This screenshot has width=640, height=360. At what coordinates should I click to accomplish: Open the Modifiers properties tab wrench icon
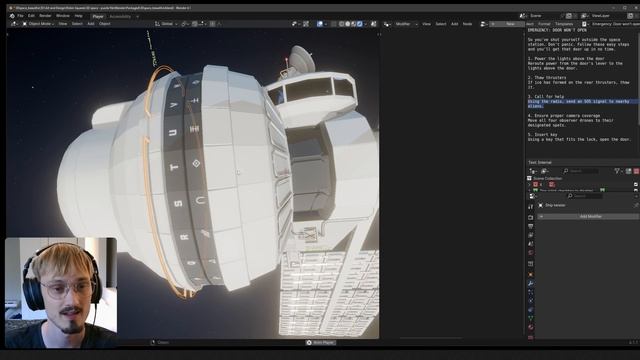531,283
